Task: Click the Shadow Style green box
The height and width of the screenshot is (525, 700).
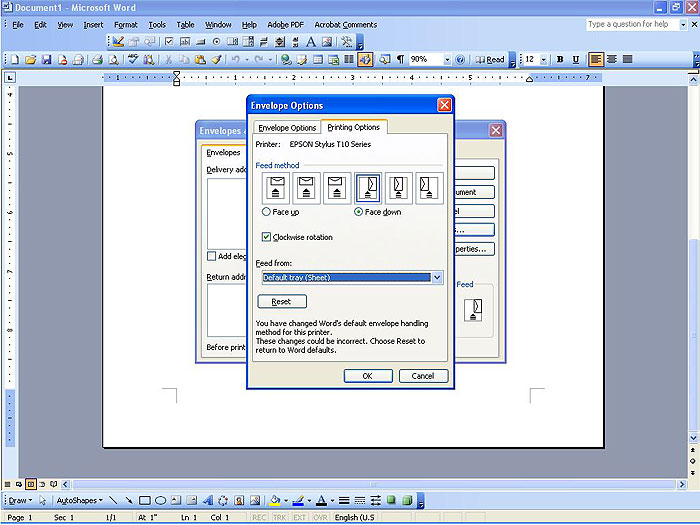Action: pos(392,500)
